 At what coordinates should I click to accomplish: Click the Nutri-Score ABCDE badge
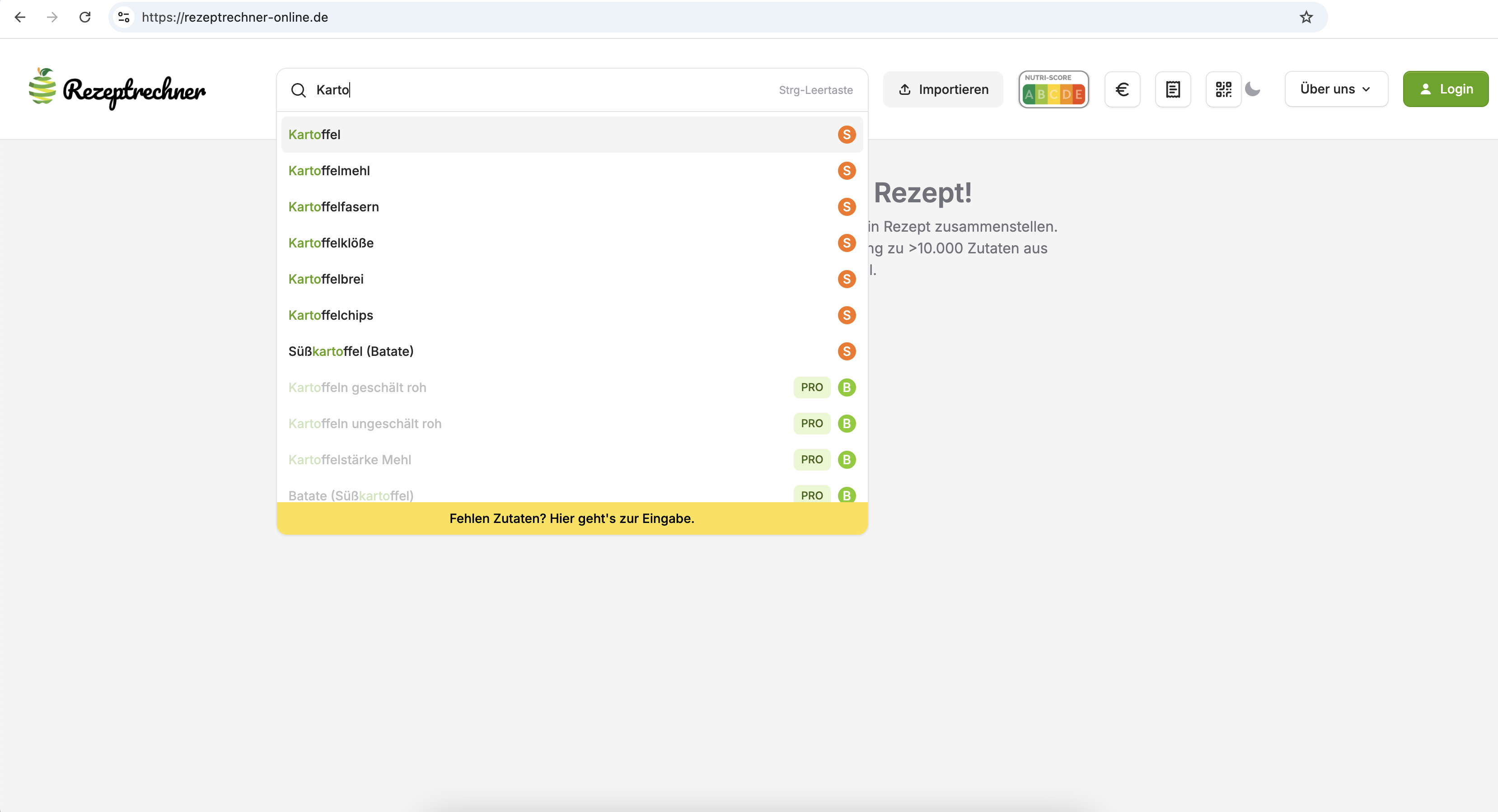pos(1053,89)
